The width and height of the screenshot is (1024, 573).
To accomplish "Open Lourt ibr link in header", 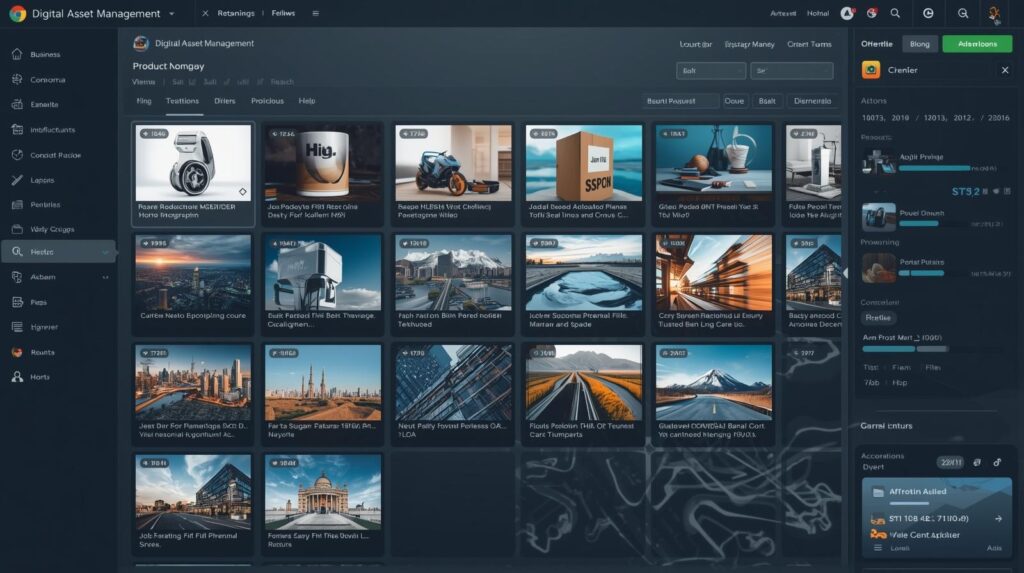I will [696, 44].
